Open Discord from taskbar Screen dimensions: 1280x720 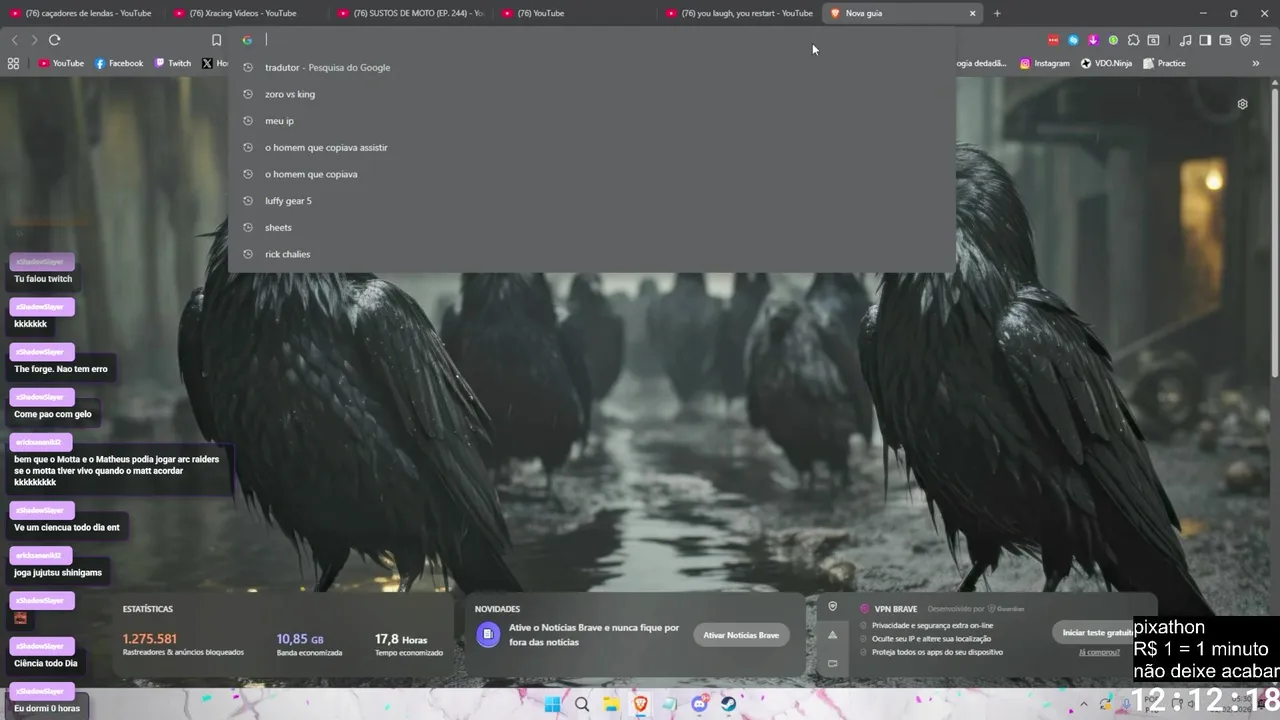(x=699, y=704)
